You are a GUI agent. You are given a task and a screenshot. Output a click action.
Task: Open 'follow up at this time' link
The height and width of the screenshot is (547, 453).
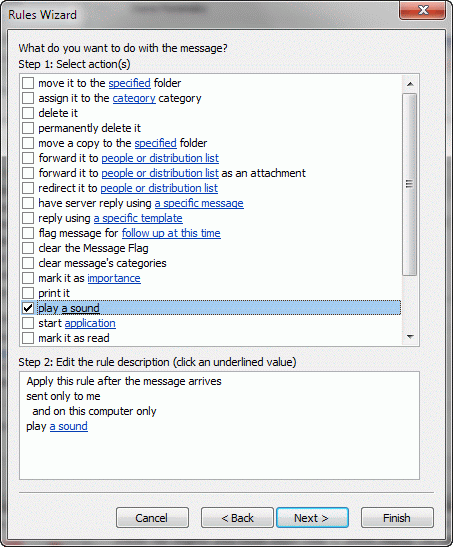171,233
